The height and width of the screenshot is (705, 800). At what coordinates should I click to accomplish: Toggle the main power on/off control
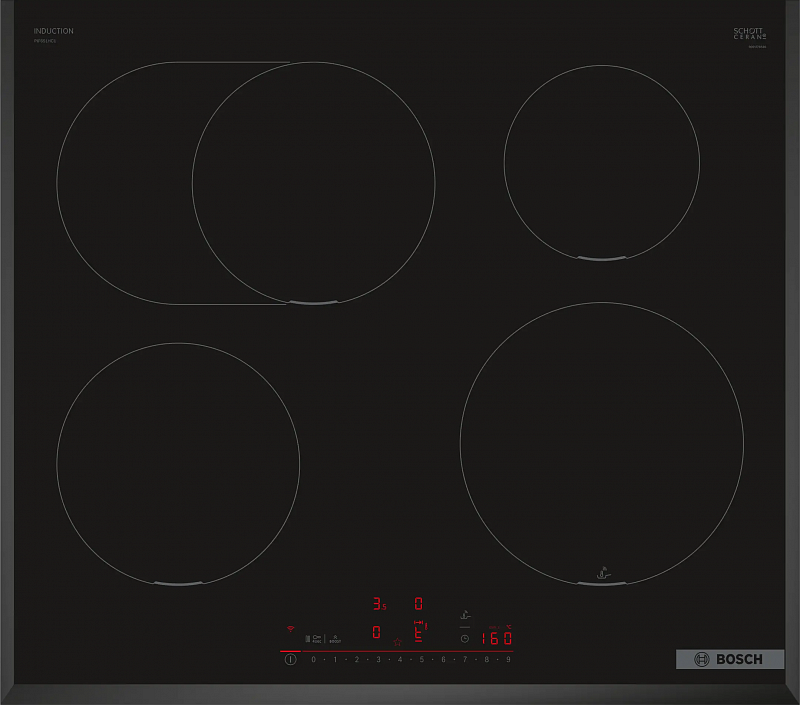[x=291, y=657]
